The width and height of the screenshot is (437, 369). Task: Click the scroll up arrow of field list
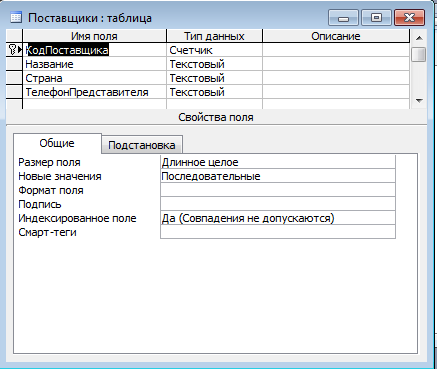(x=419, y=38)
